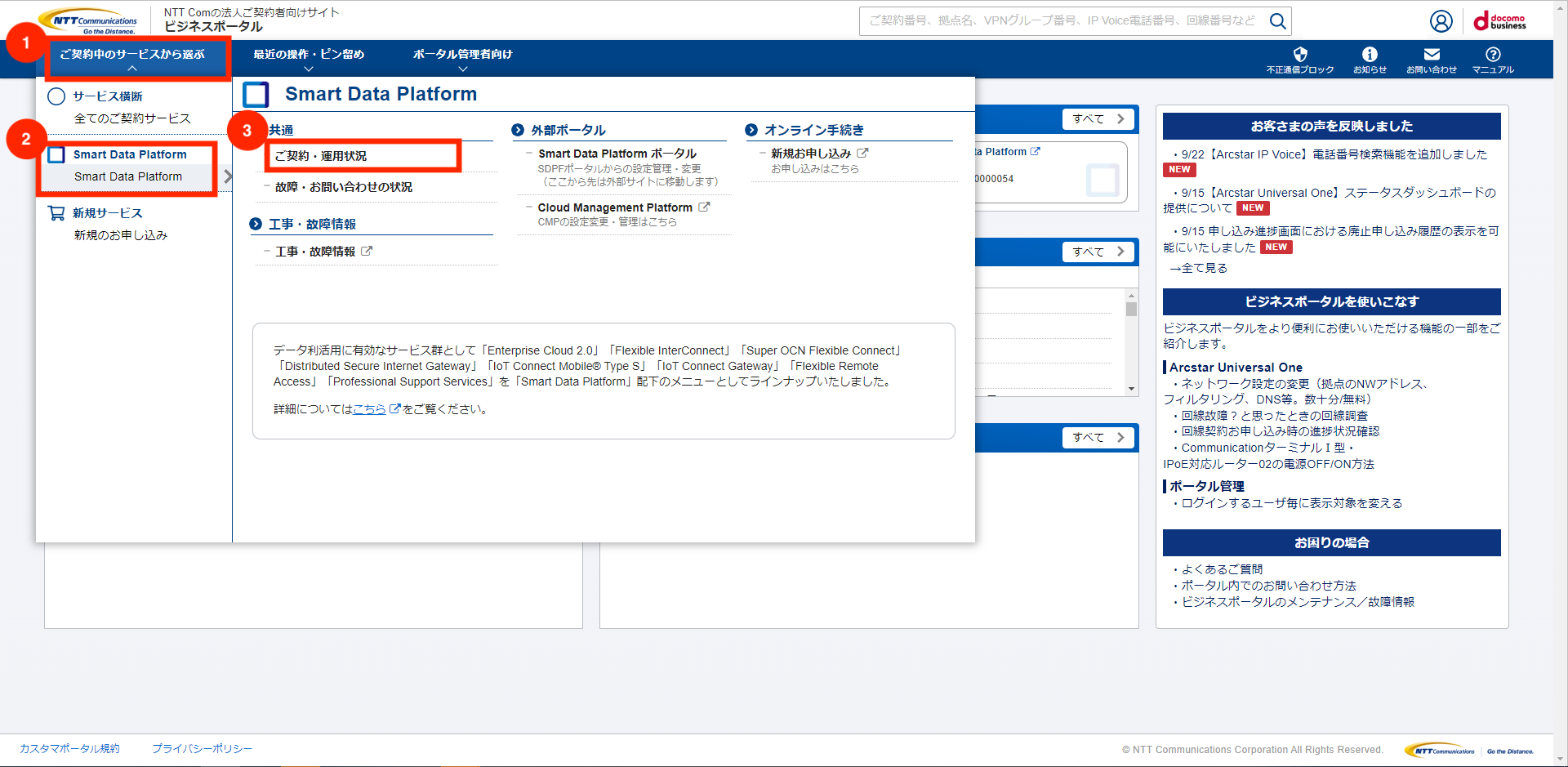The width and height of the screenshot is (1568, 767).
Task: Open Smart Data Platform ポータル link
Action: (617, 154)
